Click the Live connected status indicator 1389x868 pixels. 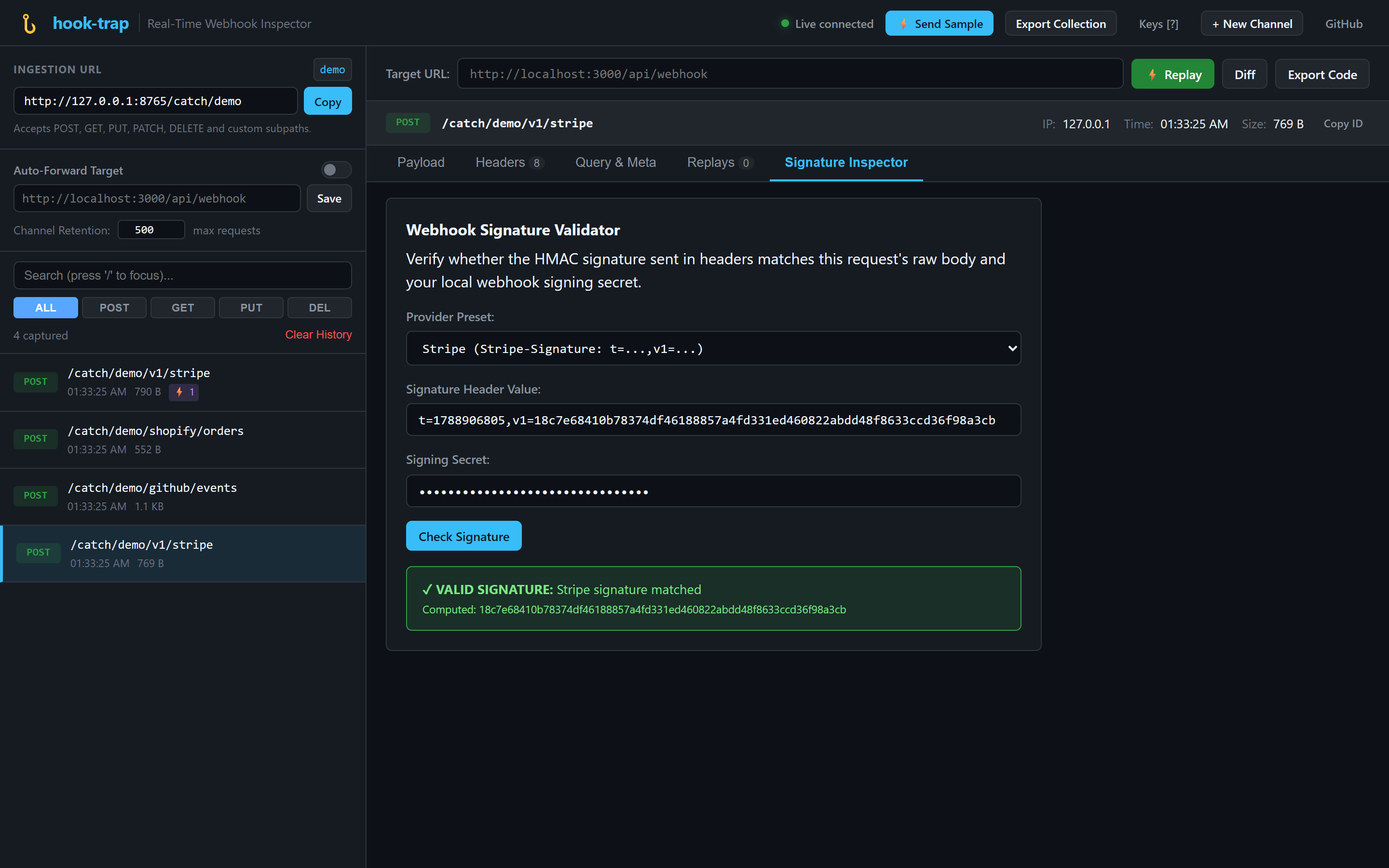click(827, 24)
